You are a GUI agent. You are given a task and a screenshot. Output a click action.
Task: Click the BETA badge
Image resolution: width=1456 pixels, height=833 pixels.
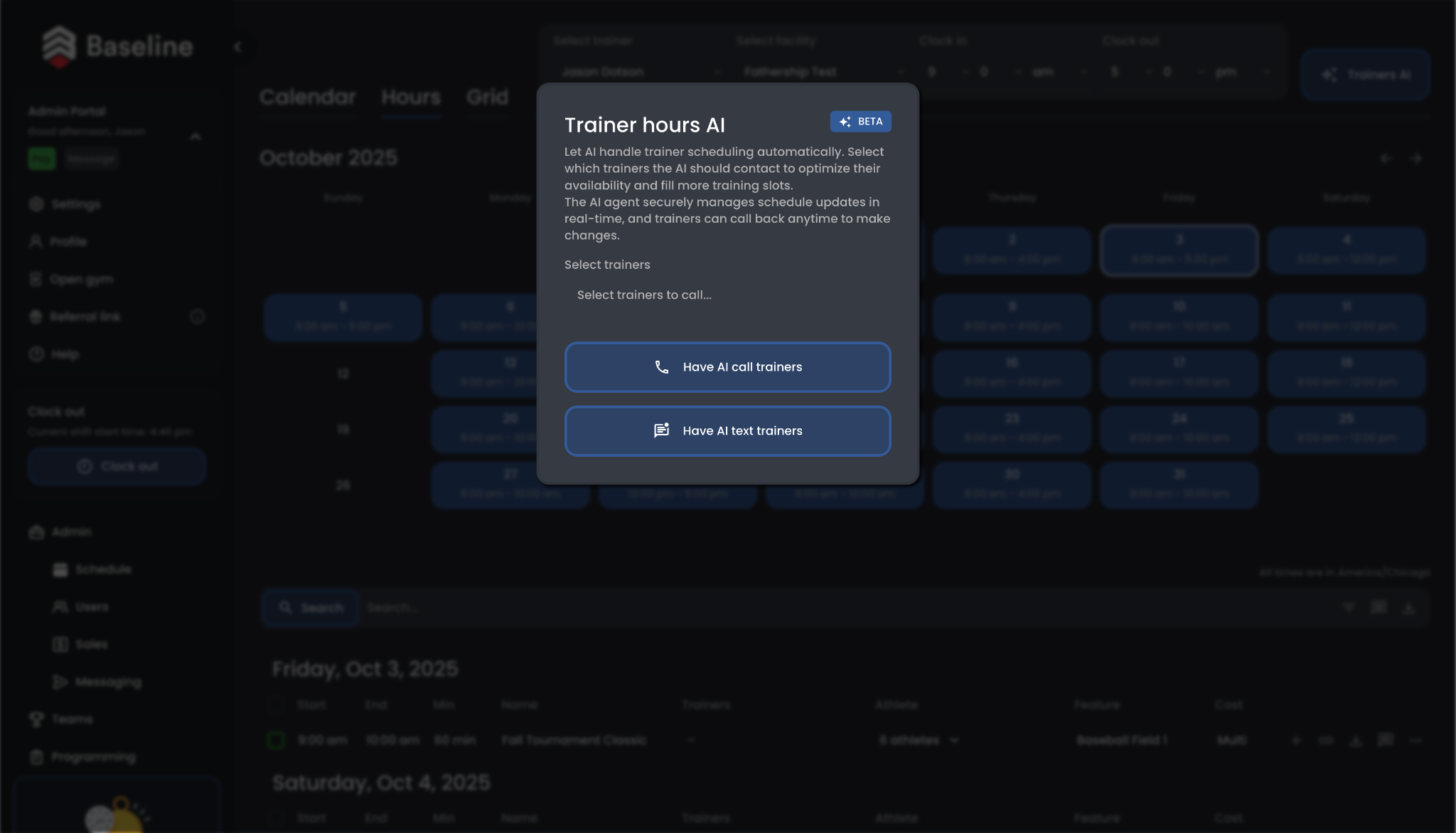pyautogui.click(x=860, y=122)
